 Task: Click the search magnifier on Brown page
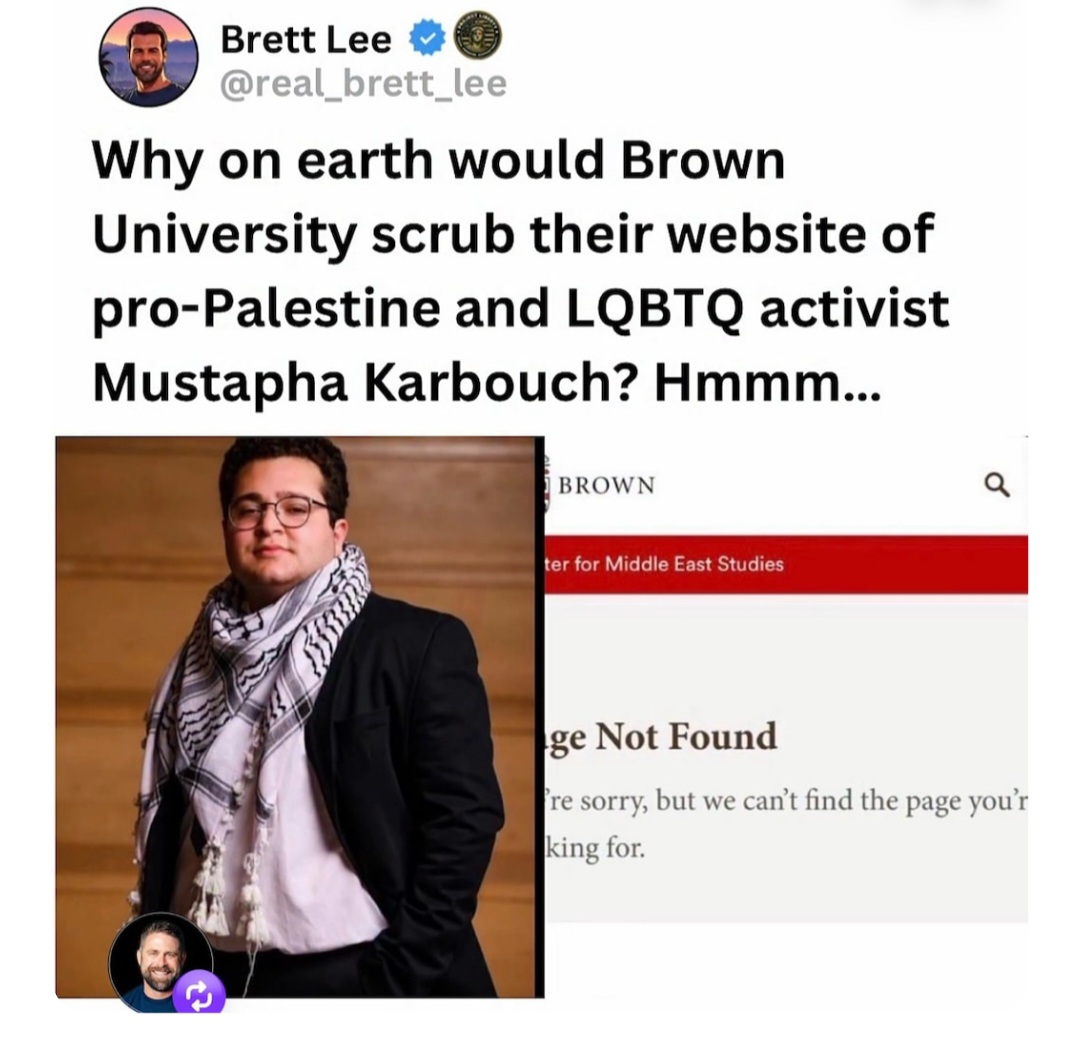click(x=997, y=484)
